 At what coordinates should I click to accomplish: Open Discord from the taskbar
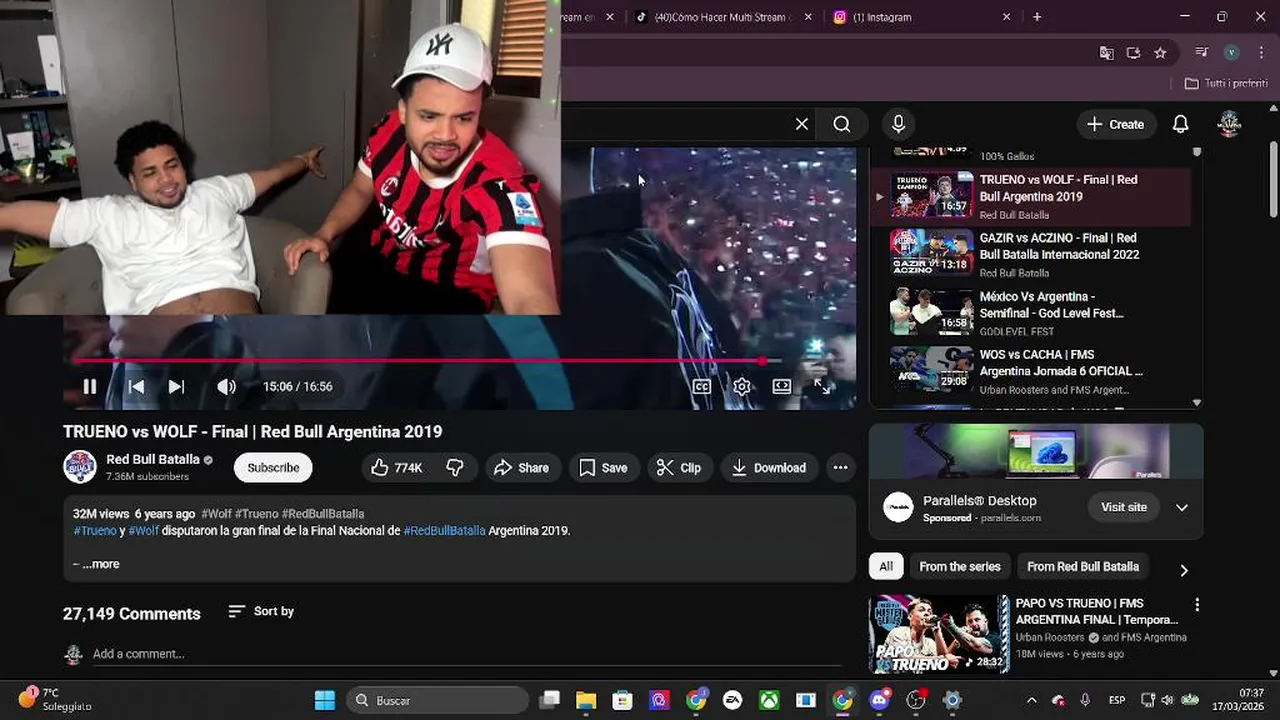879,700
